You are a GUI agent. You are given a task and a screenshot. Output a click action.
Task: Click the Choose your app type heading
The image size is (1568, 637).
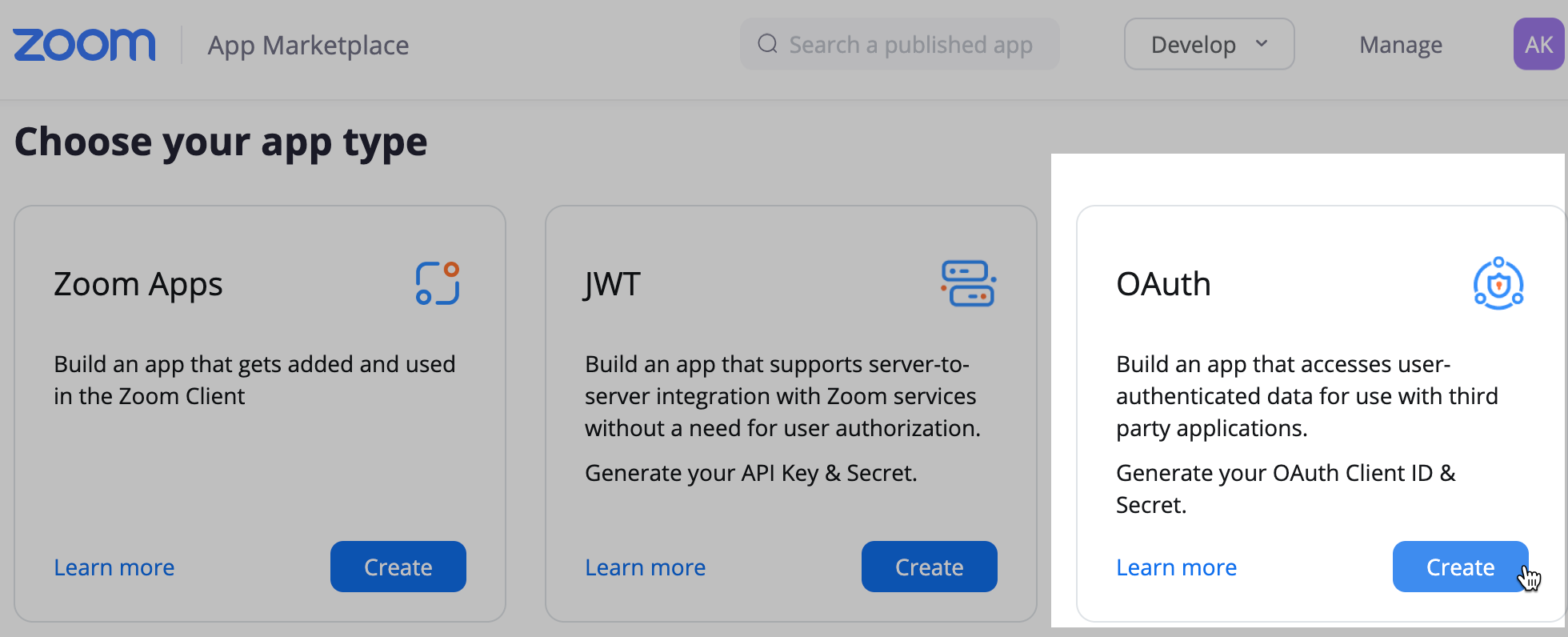coord(221,142)
